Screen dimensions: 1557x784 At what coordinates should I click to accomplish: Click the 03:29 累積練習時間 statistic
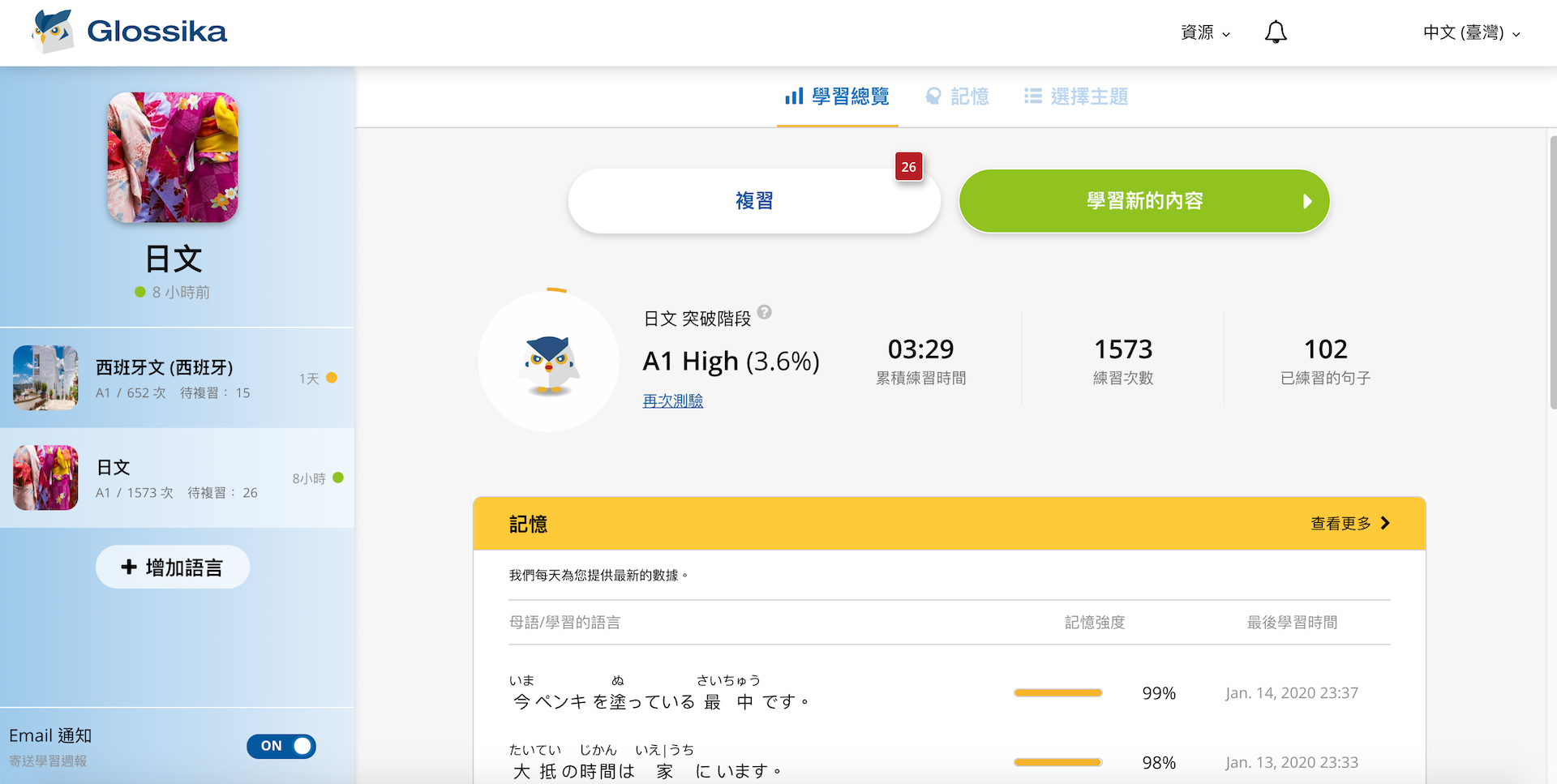click(921, 361)
